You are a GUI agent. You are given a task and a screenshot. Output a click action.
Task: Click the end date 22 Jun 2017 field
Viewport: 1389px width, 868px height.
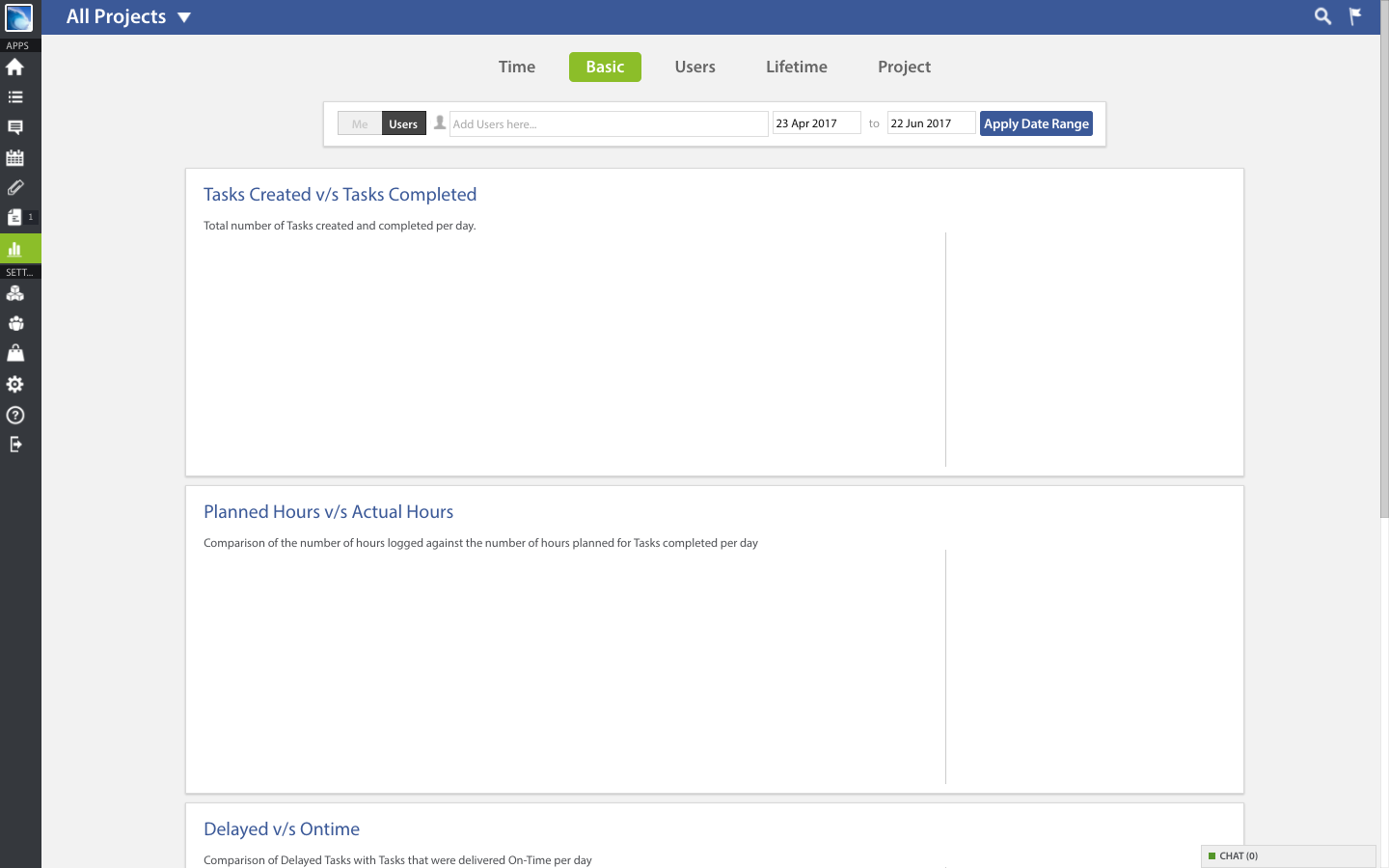coord(931,123)
